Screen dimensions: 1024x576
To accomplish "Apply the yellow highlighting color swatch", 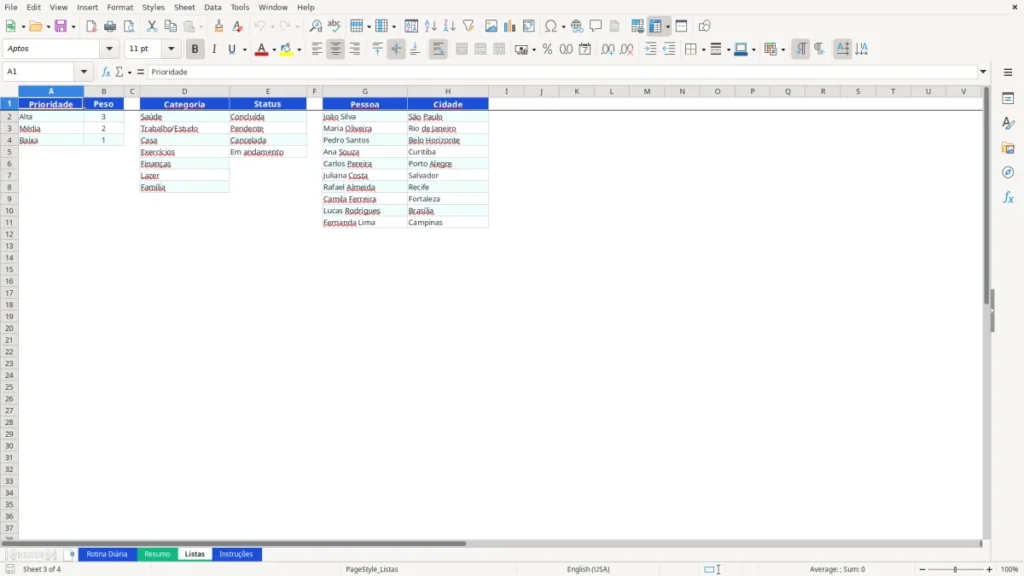I will coord(286,49).
